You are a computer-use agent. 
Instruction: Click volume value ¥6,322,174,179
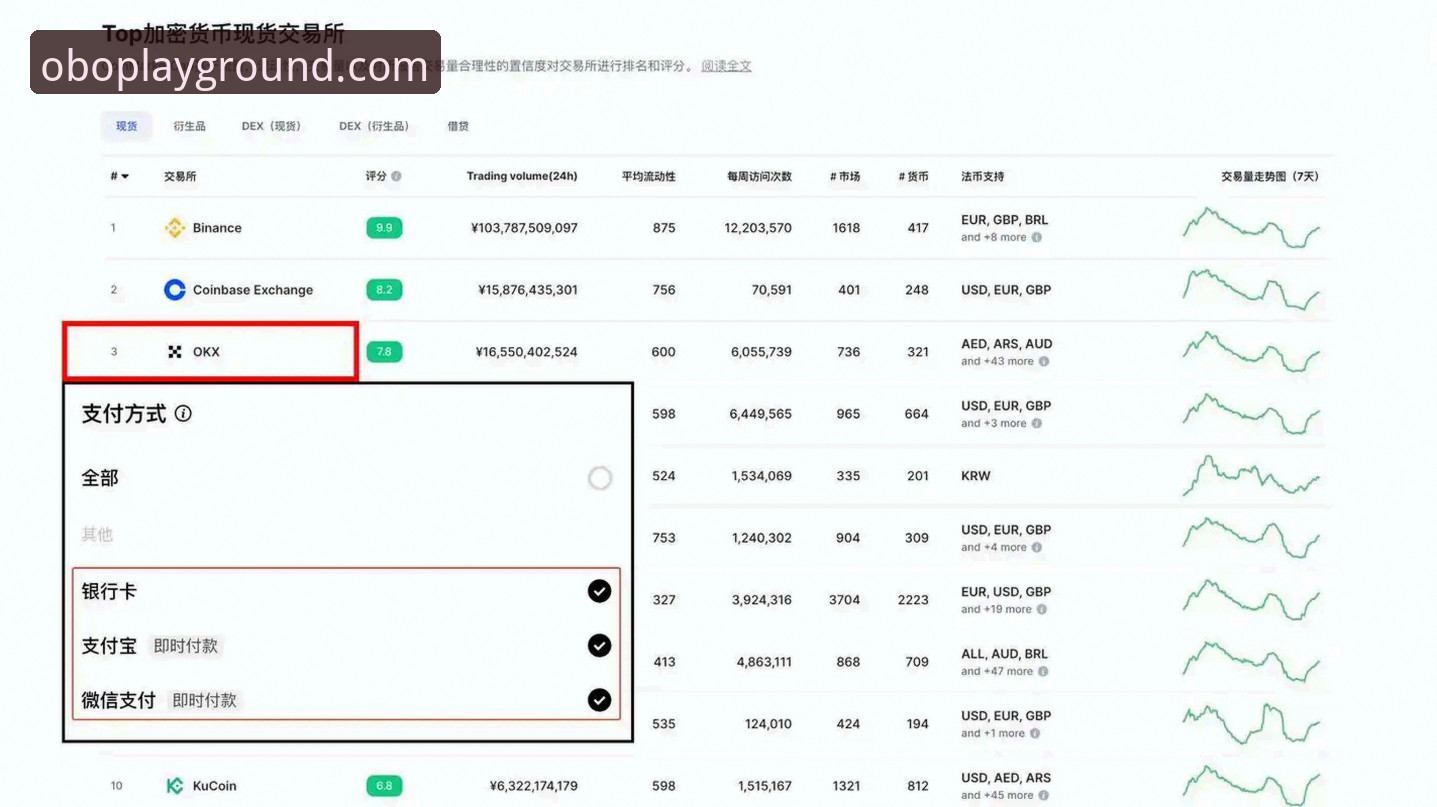coord(534,786)
